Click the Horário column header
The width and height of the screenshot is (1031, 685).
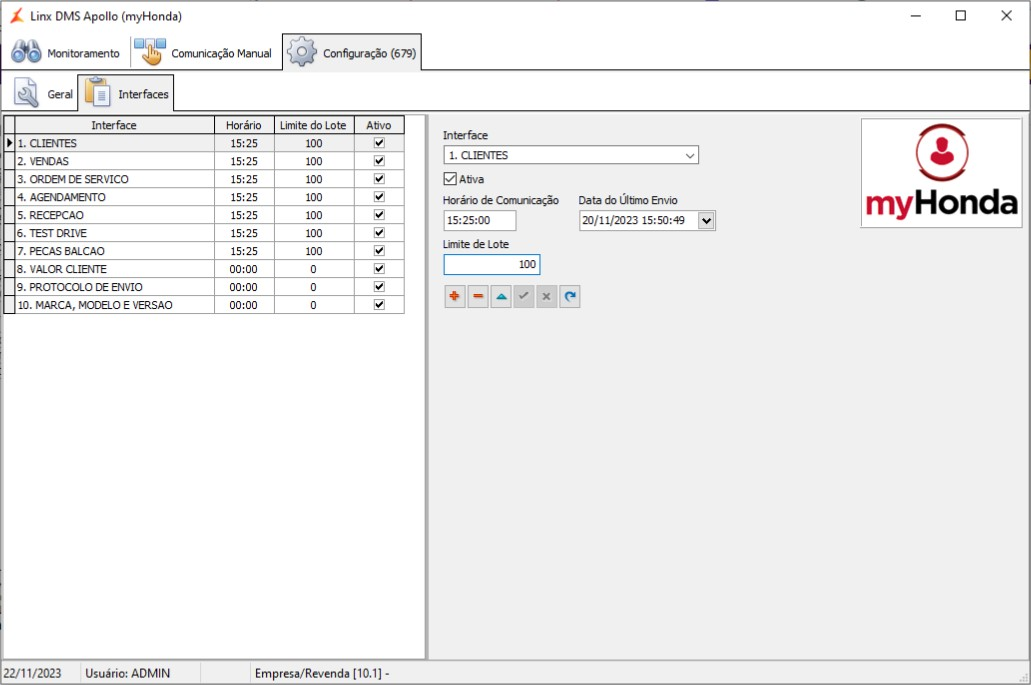pos(244,125)
